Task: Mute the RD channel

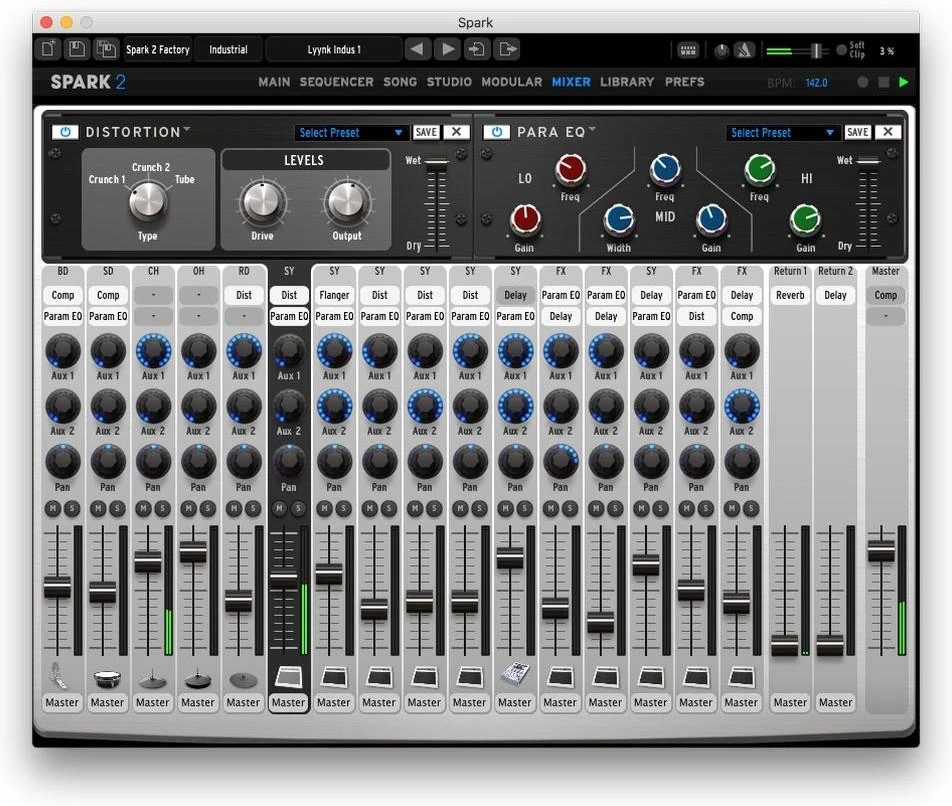Action: [234, 509]
